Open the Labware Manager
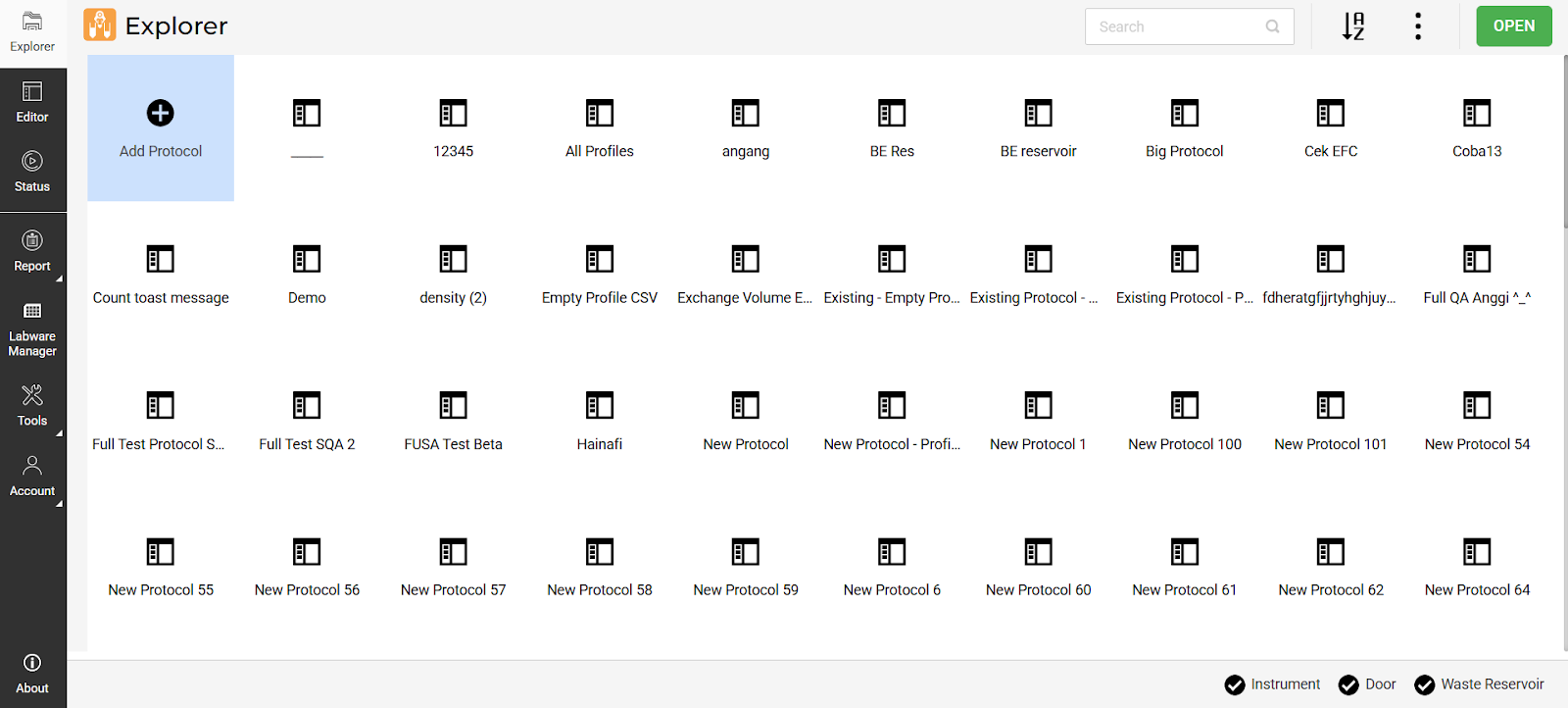 (32, 329)
